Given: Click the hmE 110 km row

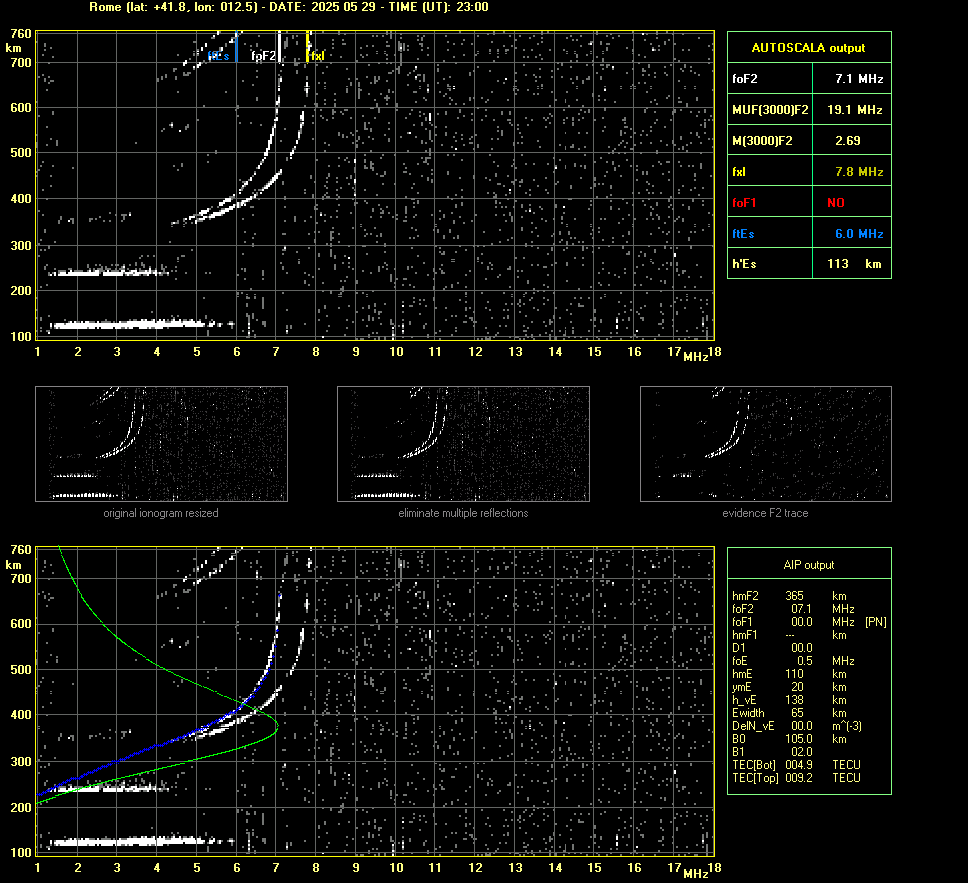Looking at the screenshot, I should tap(789, 674).
